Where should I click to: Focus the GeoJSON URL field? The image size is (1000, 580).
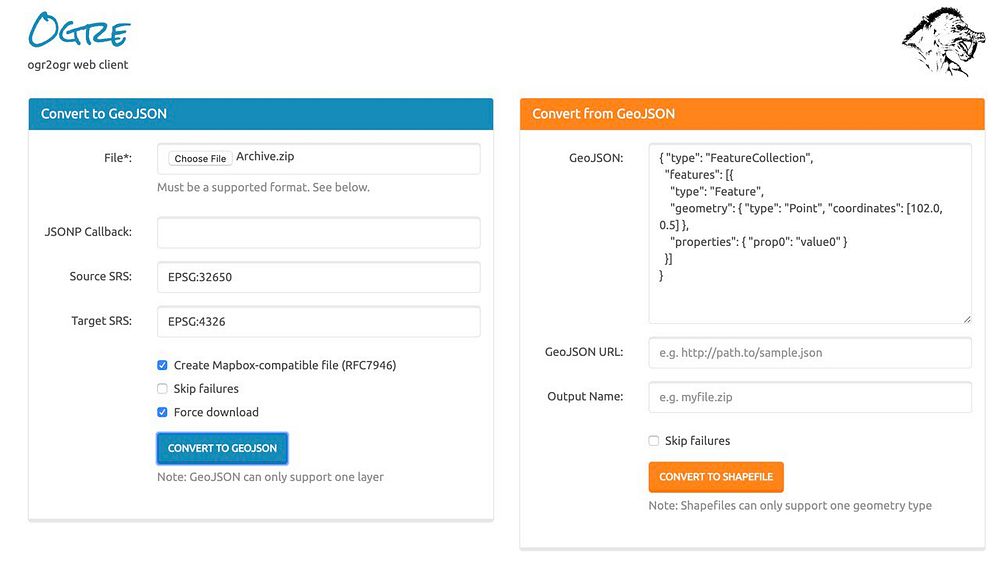[809, 352]
